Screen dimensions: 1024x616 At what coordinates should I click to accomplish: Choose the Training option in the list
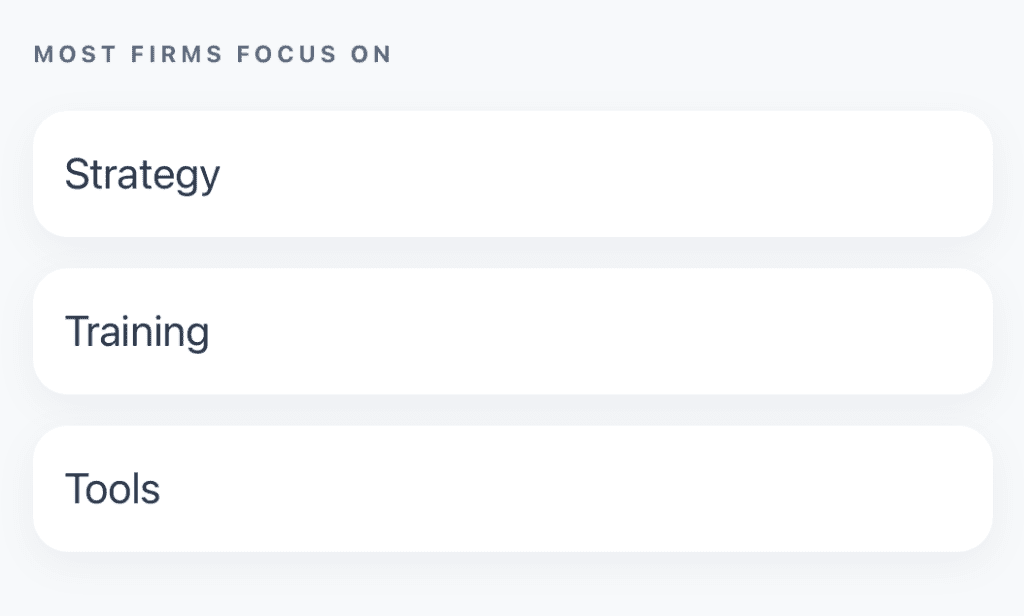pos(512,331)
